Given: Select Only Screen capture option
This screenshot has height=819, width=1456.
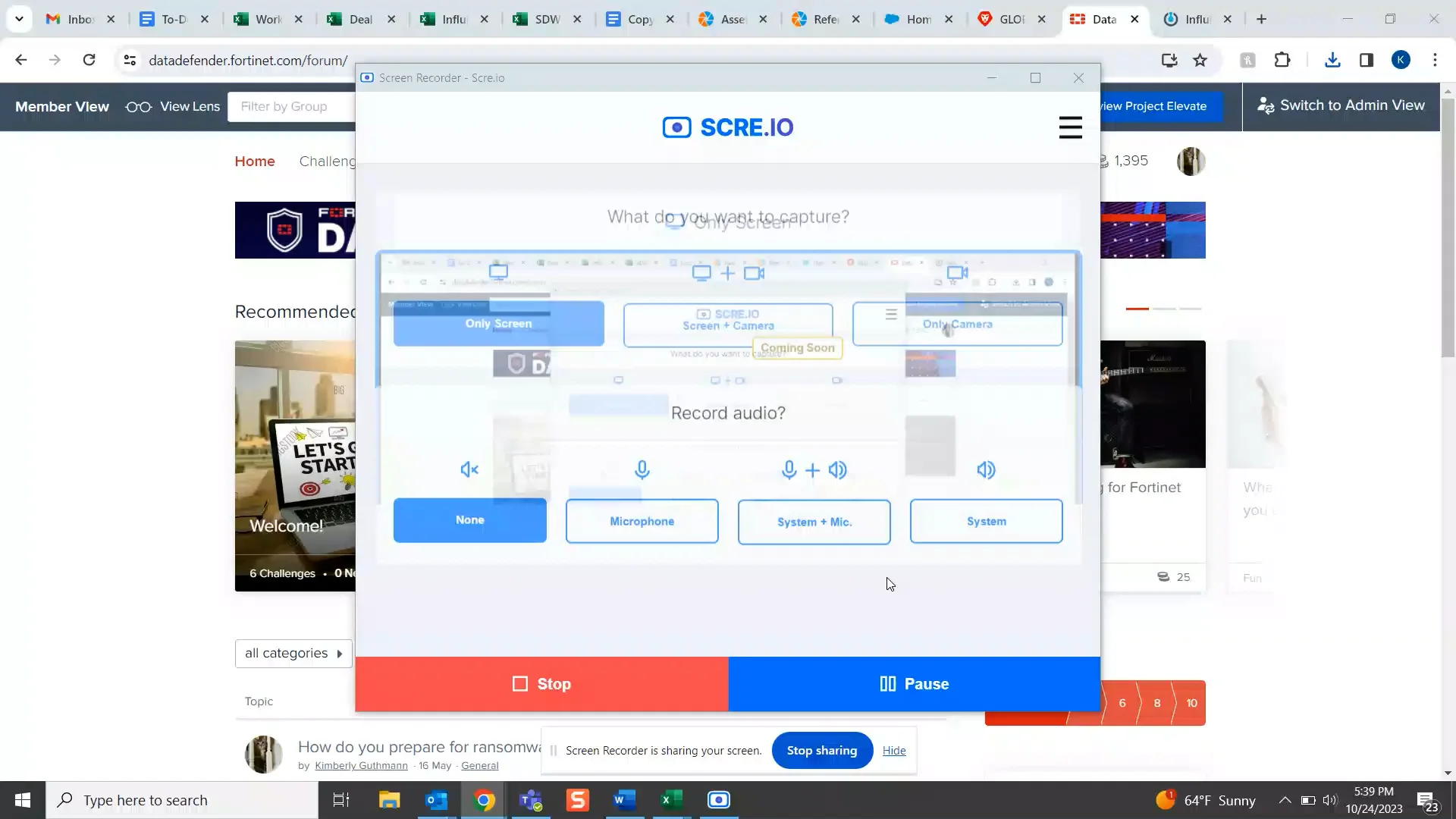Looking at the screenshot, I should tap(498, 324).
